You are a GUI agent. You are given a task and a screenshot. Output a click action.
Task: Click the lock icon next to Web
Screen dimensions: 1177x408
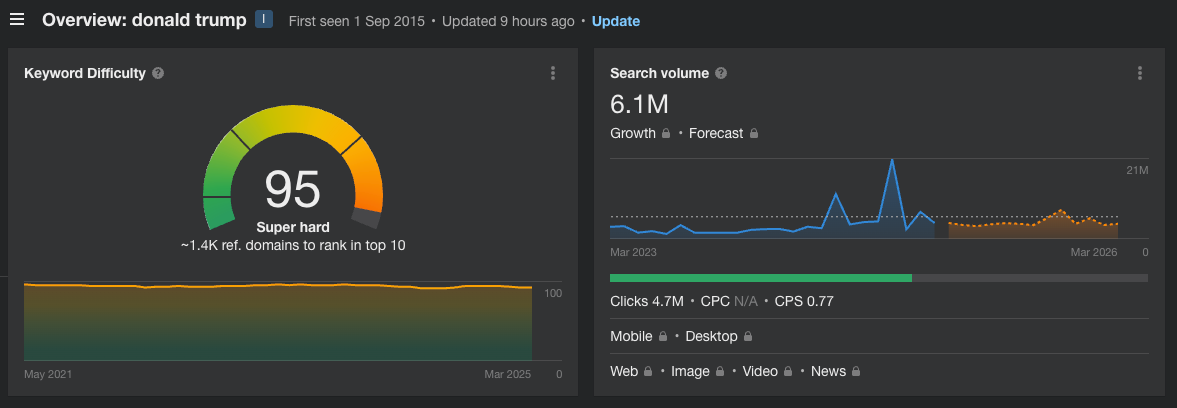(648, 371)
